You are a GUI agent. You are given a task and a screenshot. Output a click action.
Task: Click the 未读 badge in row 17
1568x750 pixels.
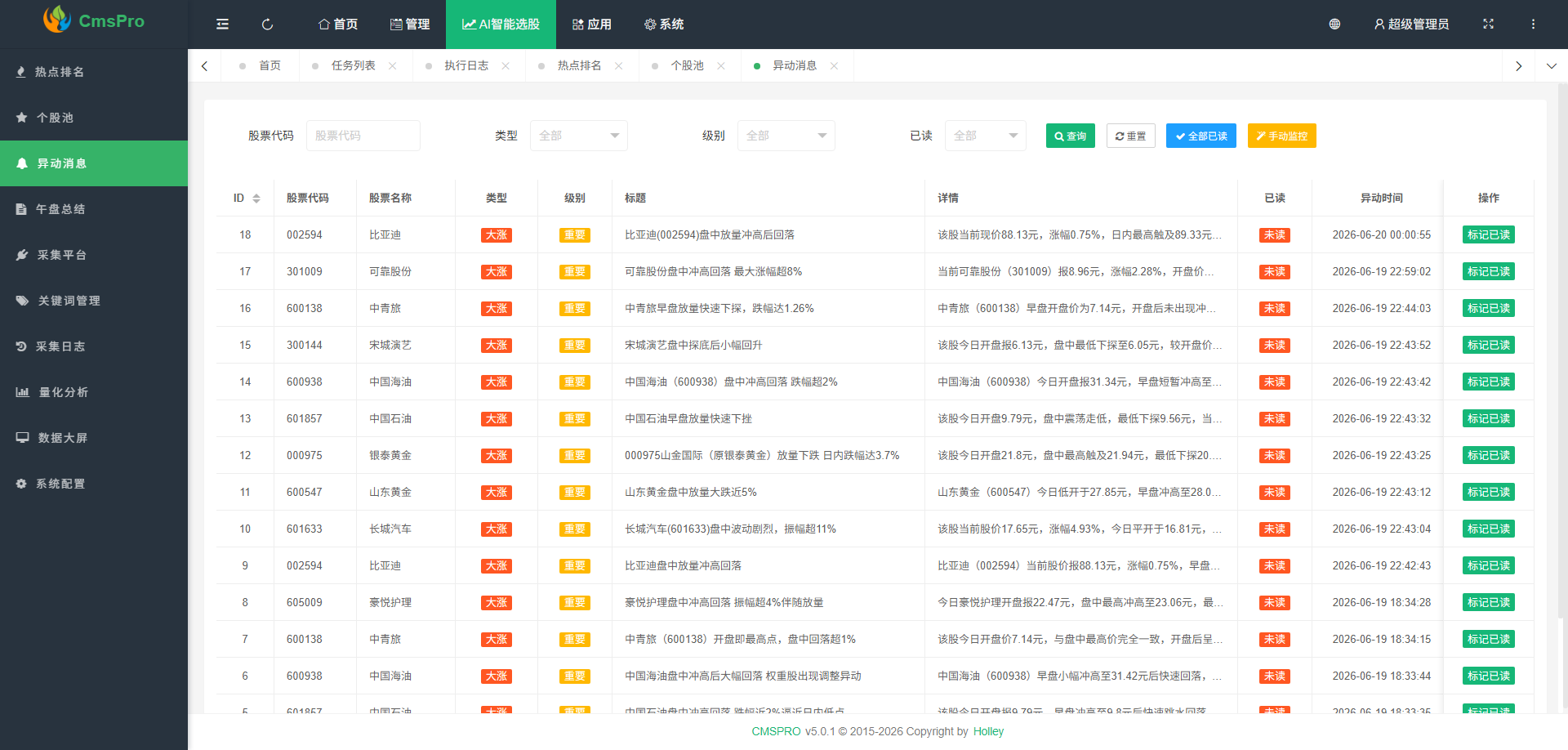1274,272
